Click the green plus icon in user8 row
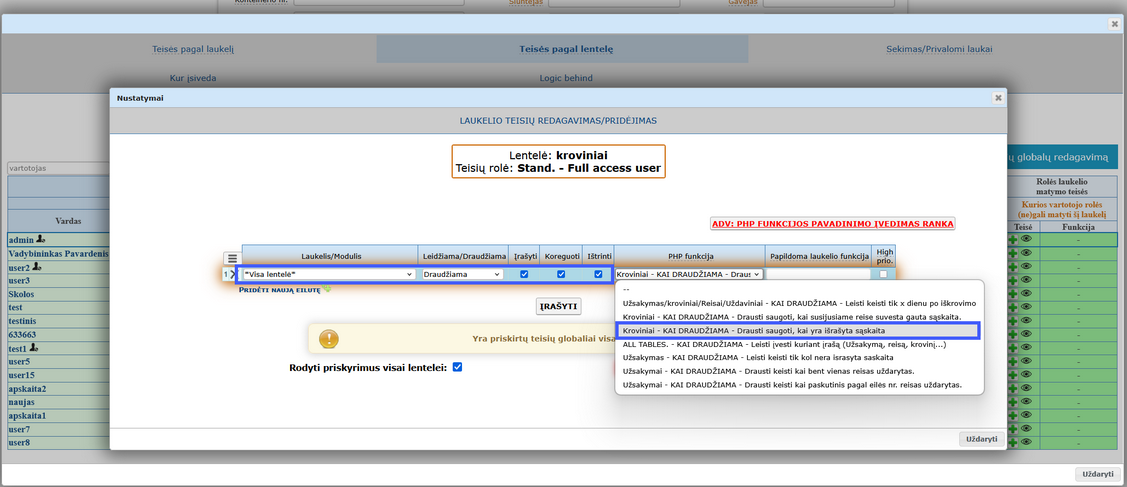 coord(1013,443)
